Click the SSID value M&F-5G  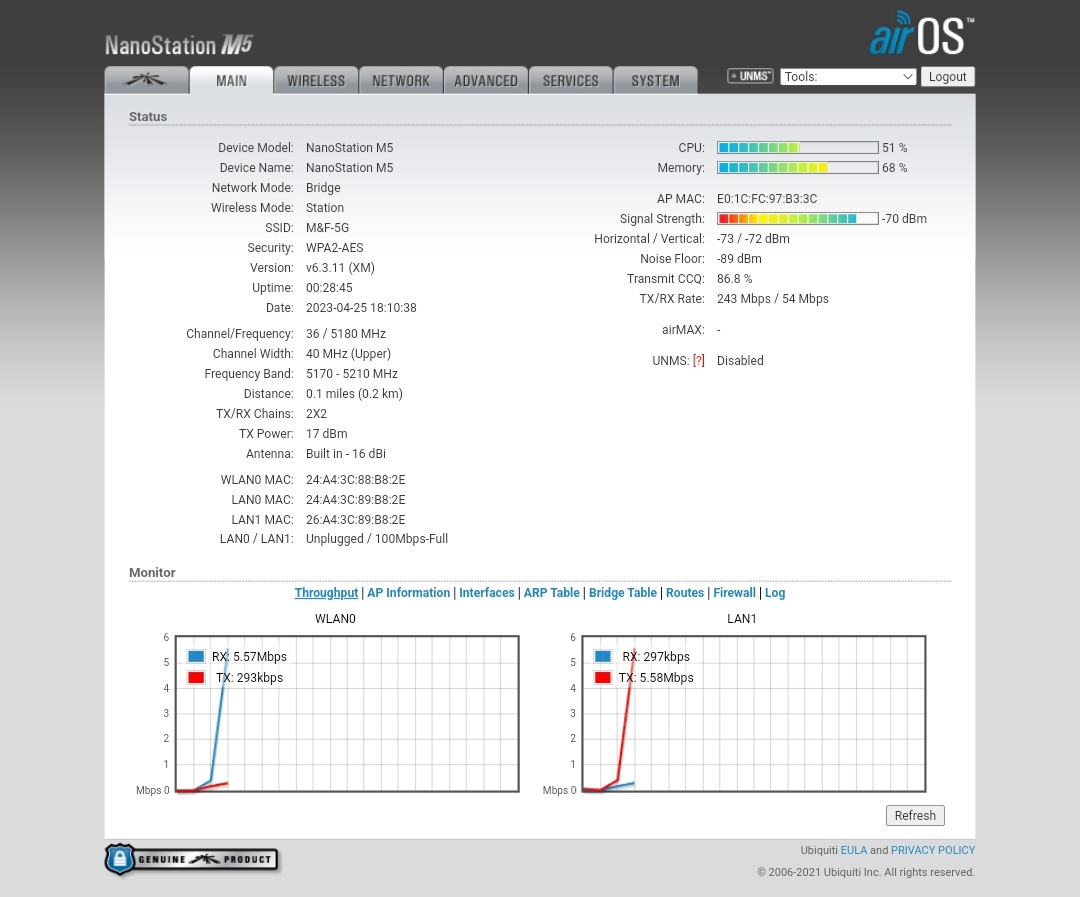[327, 227]
